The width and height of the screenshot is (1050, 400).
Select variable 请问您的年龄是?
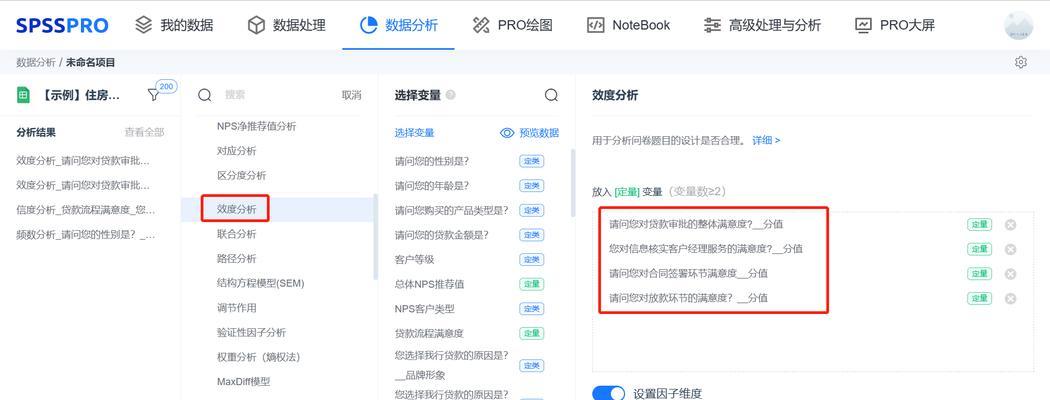(432, 186)
